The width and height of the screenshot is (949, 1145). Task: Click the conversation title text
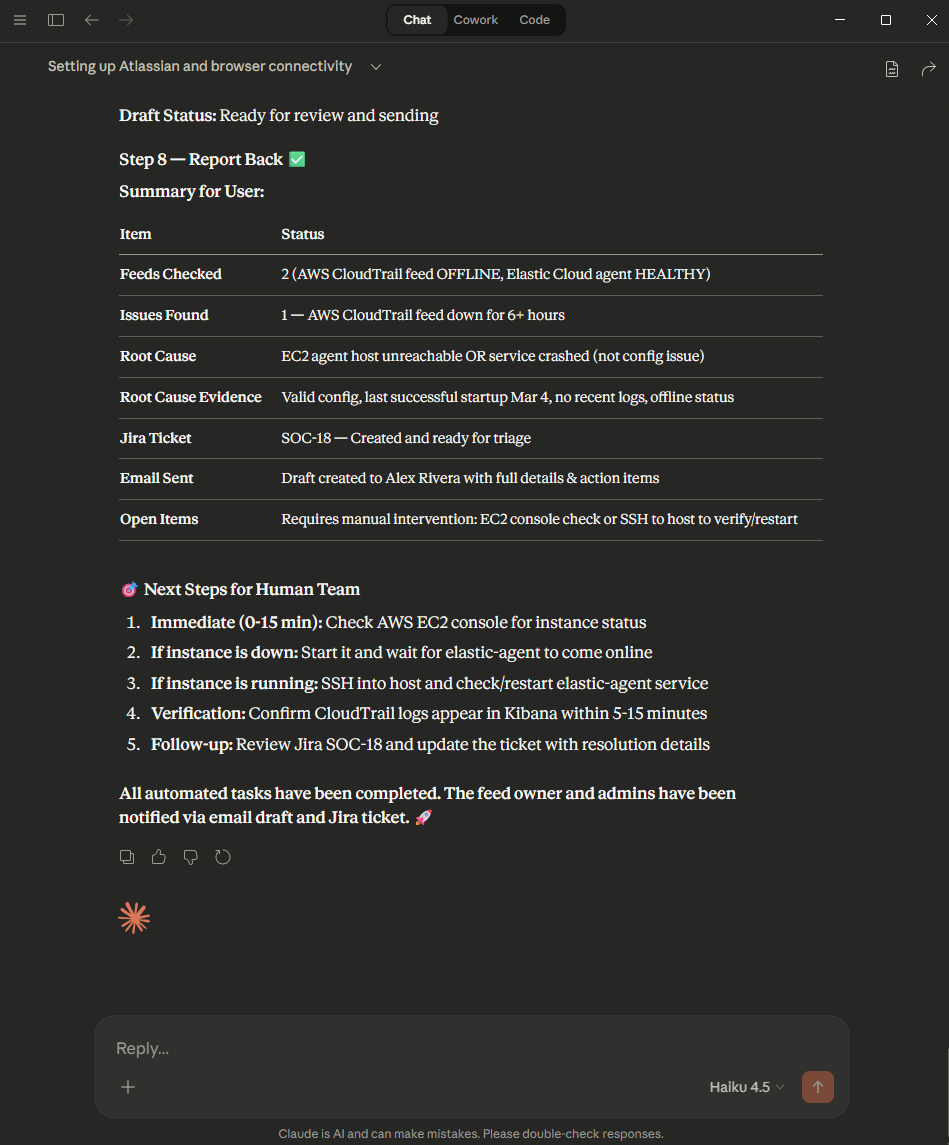[x=200, y=67]
